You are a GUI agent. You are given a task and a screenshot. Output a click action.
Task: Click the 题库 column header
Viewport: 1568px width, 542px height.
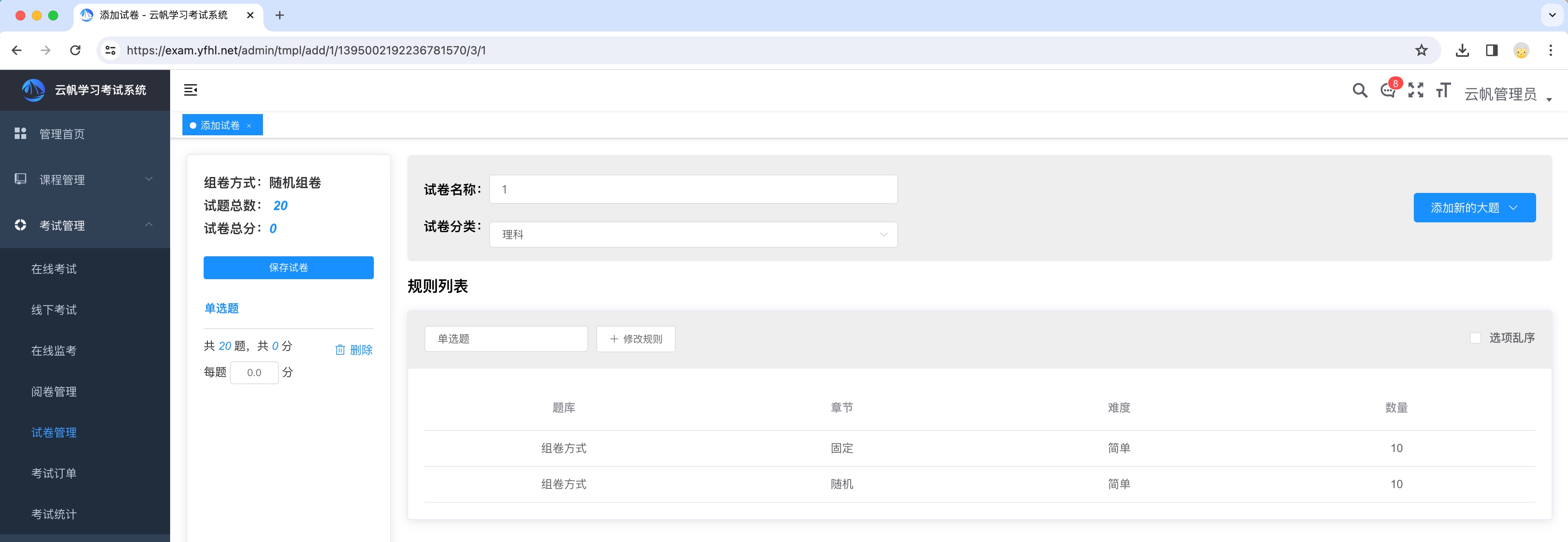coord(564,408)
